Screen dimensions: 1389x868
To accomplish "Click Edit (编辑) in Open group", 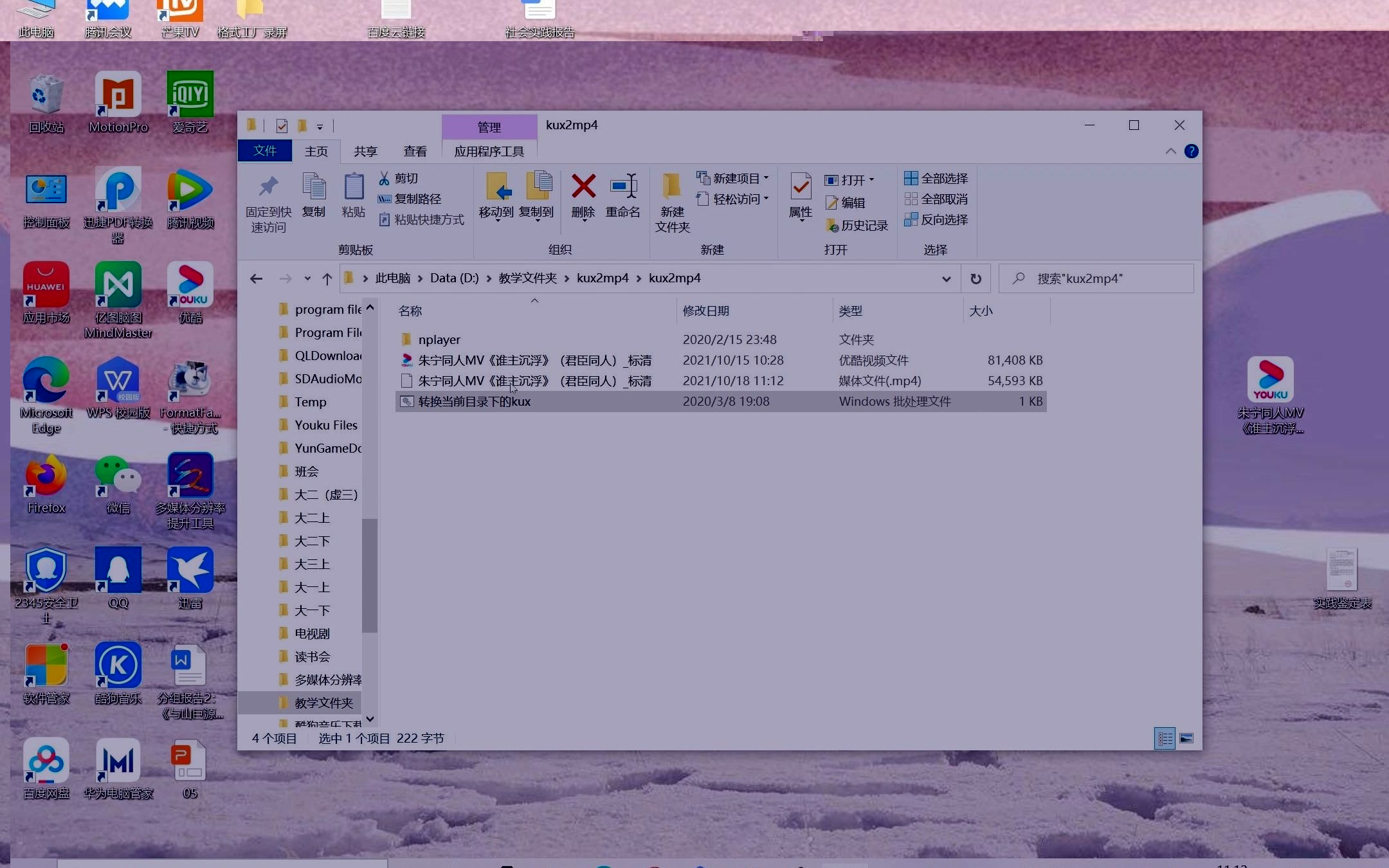I will pyautogui.click(x=846, y=203).
